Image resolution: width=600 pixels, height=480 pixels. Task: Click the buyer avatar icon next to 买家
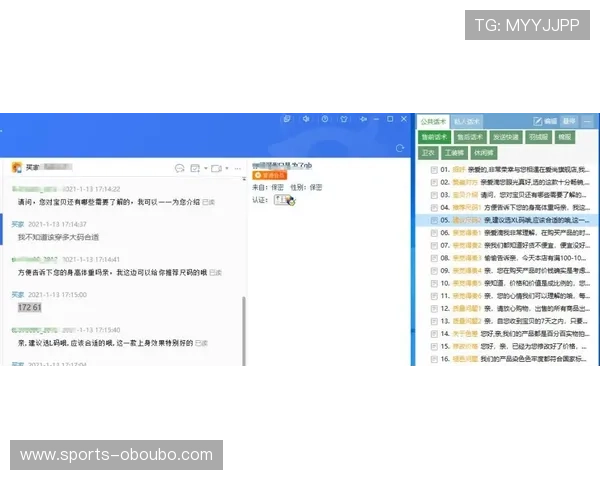[17, 167]
